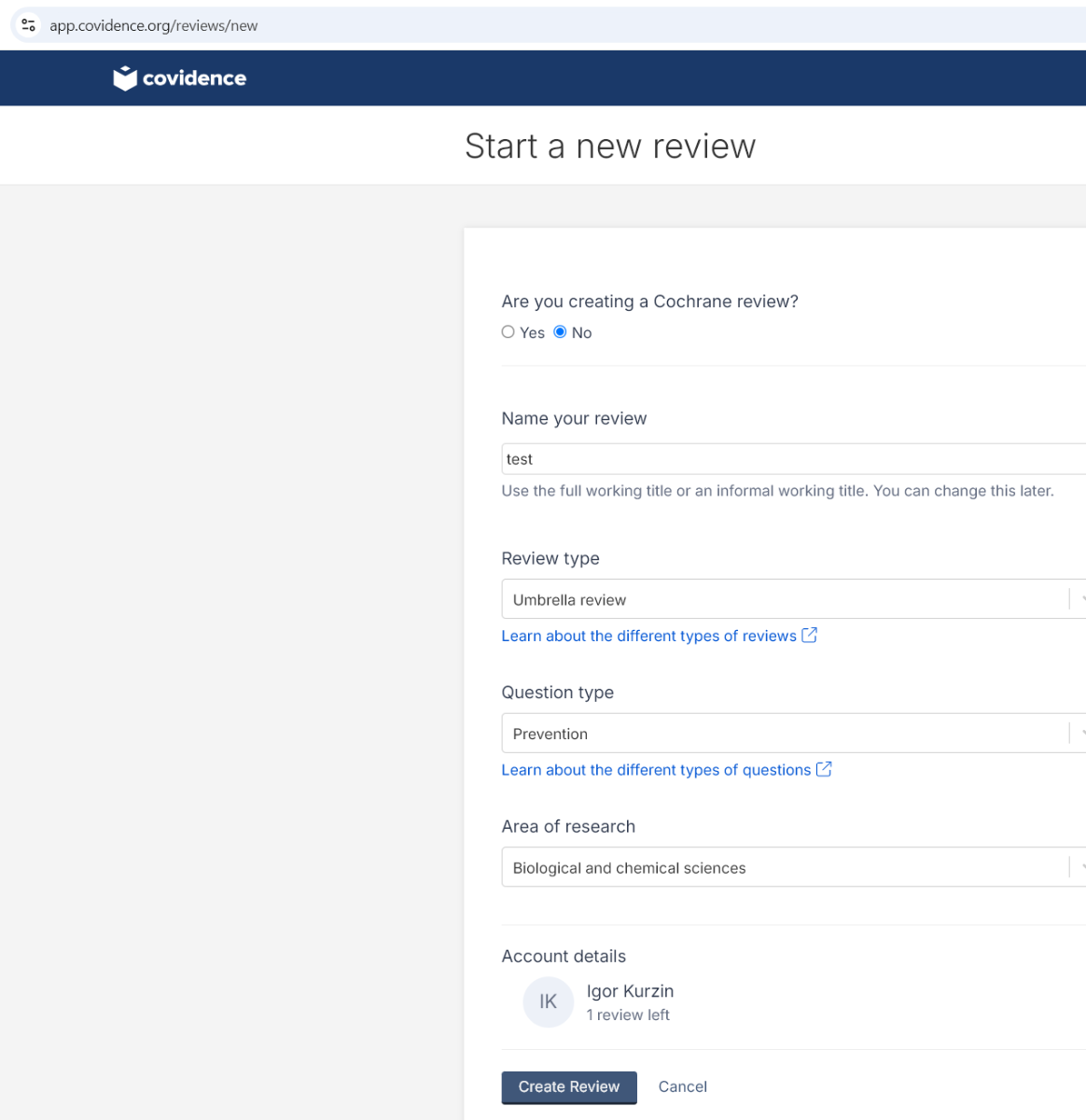Select the No radio button
Screen dimensions: 1086x1120
(x=560, y=332)
